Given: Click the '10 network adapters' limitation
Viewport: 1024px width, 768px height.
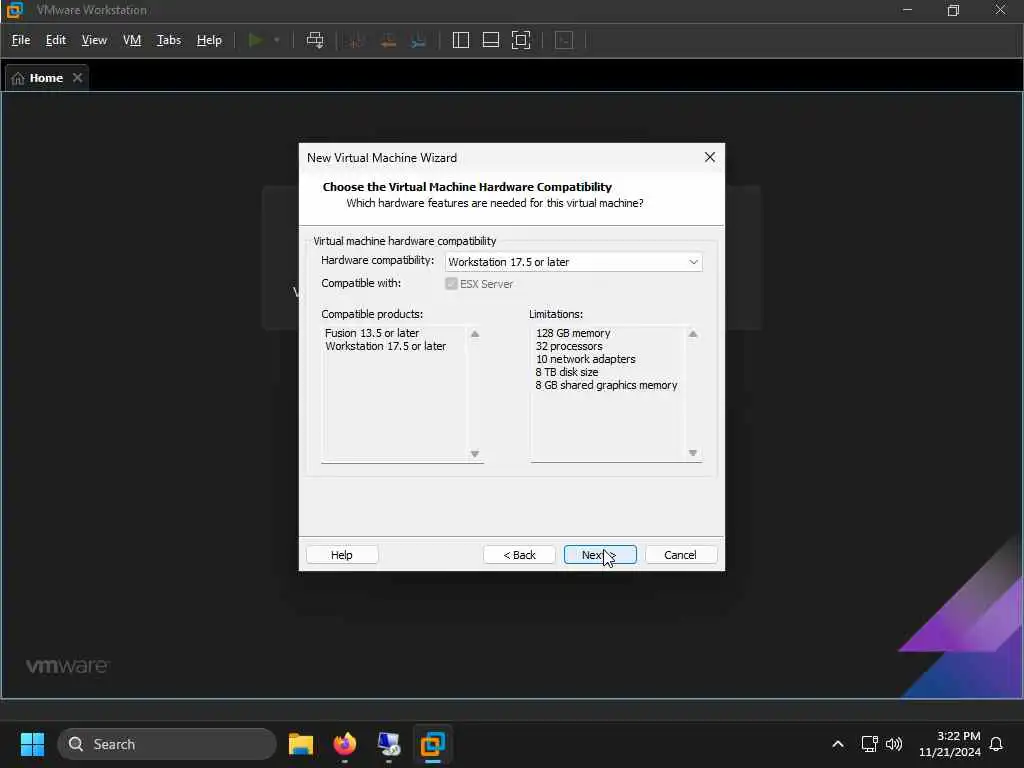Looking at the screenshot, I should coord(585,359).
